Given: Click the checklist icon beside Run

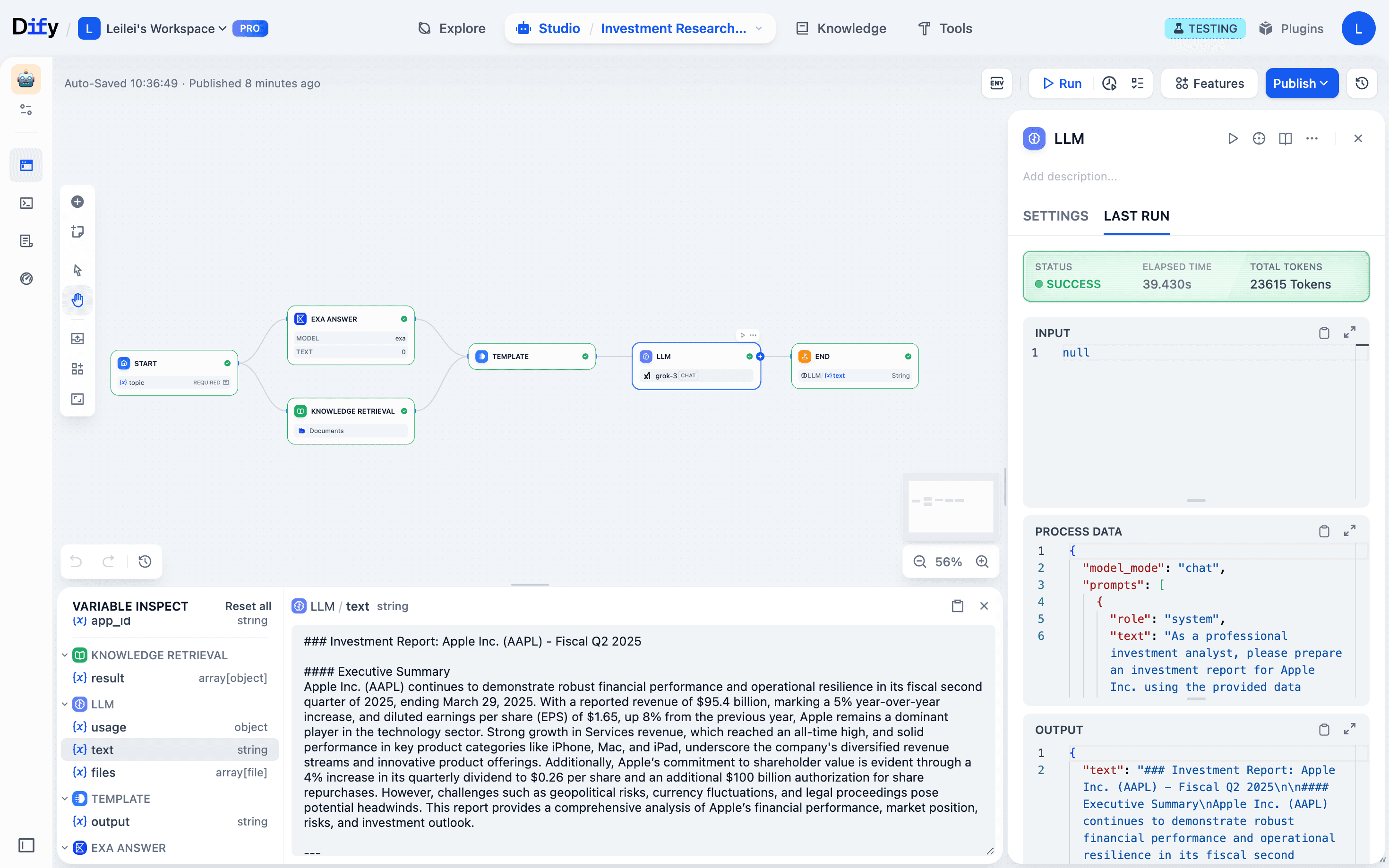Looking at the screenshot, I should (x=1138, y=83).
